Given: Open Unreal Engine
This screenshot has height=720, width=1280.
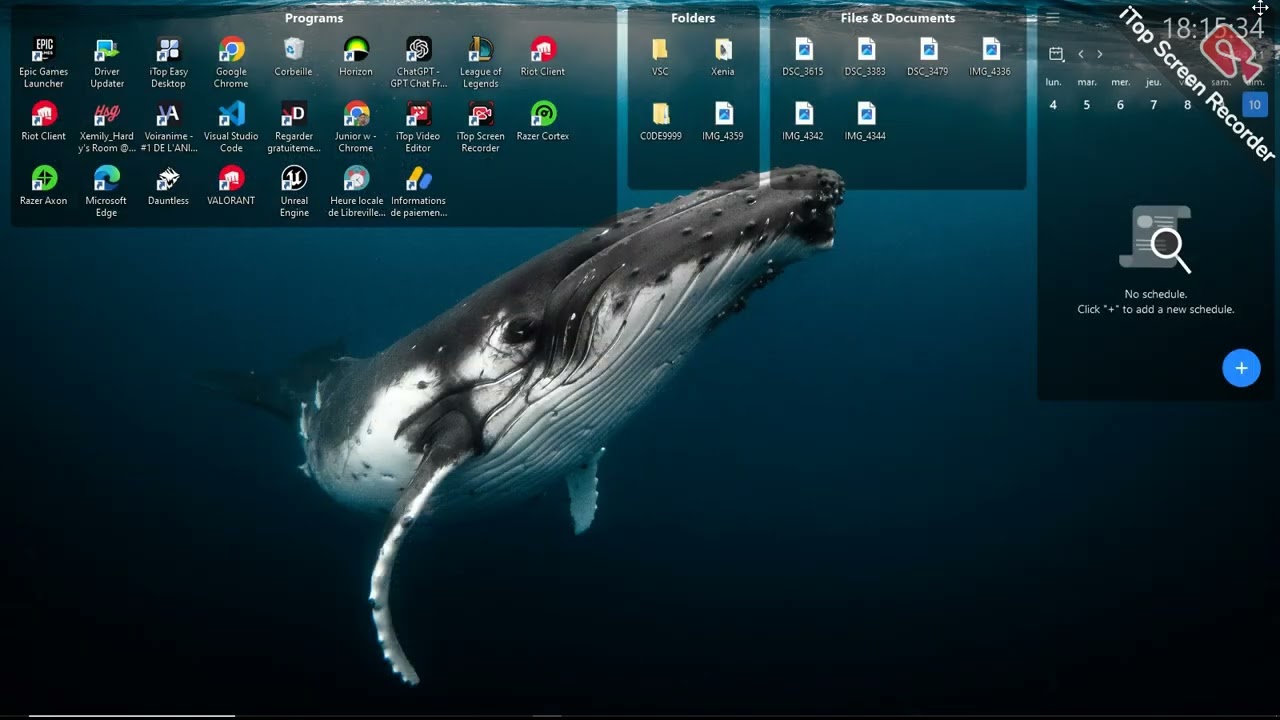Looking at the screenshot, I should (293, 192).
